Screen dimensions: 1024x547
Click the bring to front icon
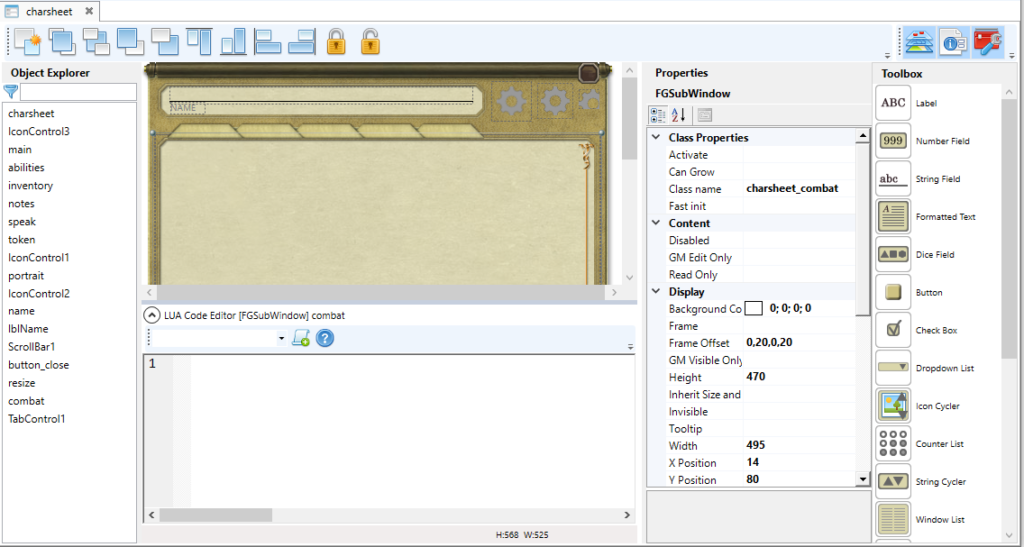click(62, 42)
